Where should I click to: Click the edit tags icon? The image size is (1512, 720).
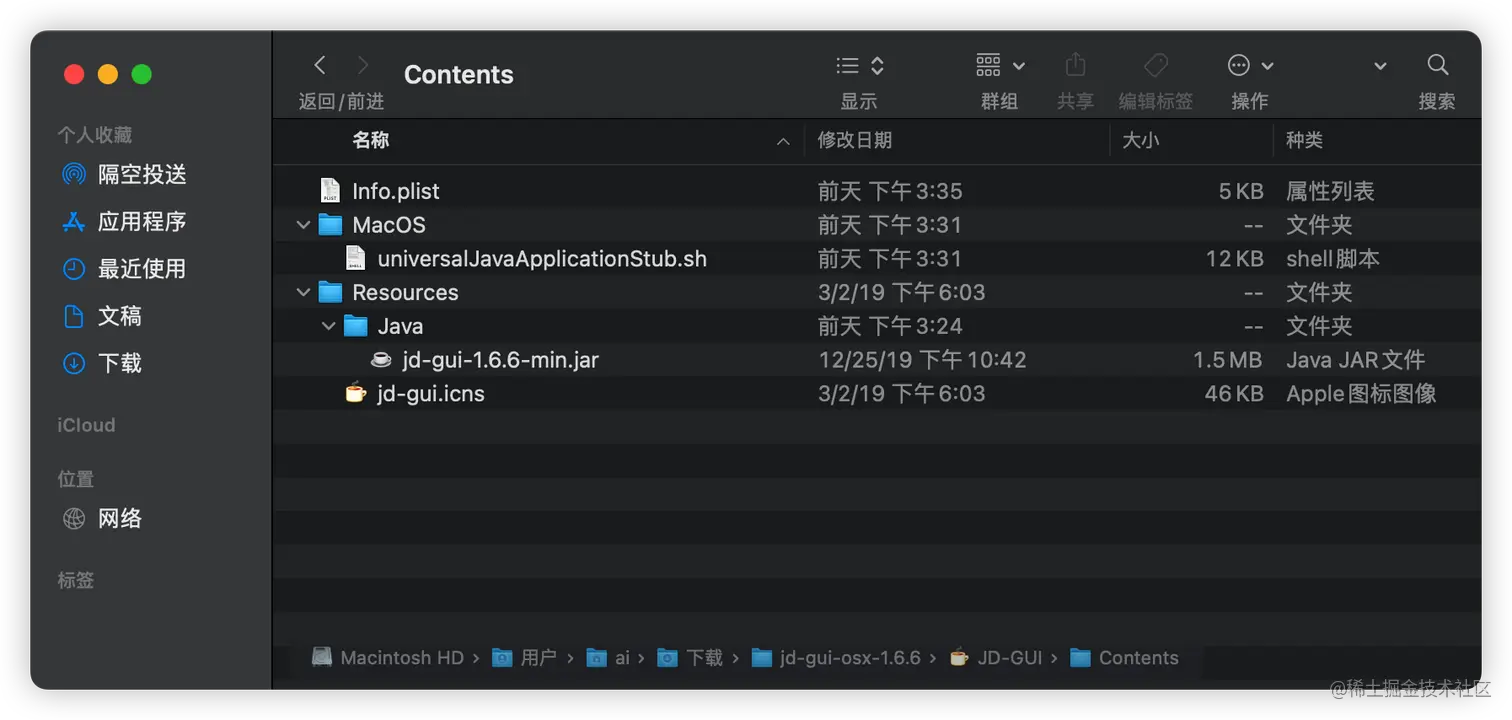[x=1155, y=66]
